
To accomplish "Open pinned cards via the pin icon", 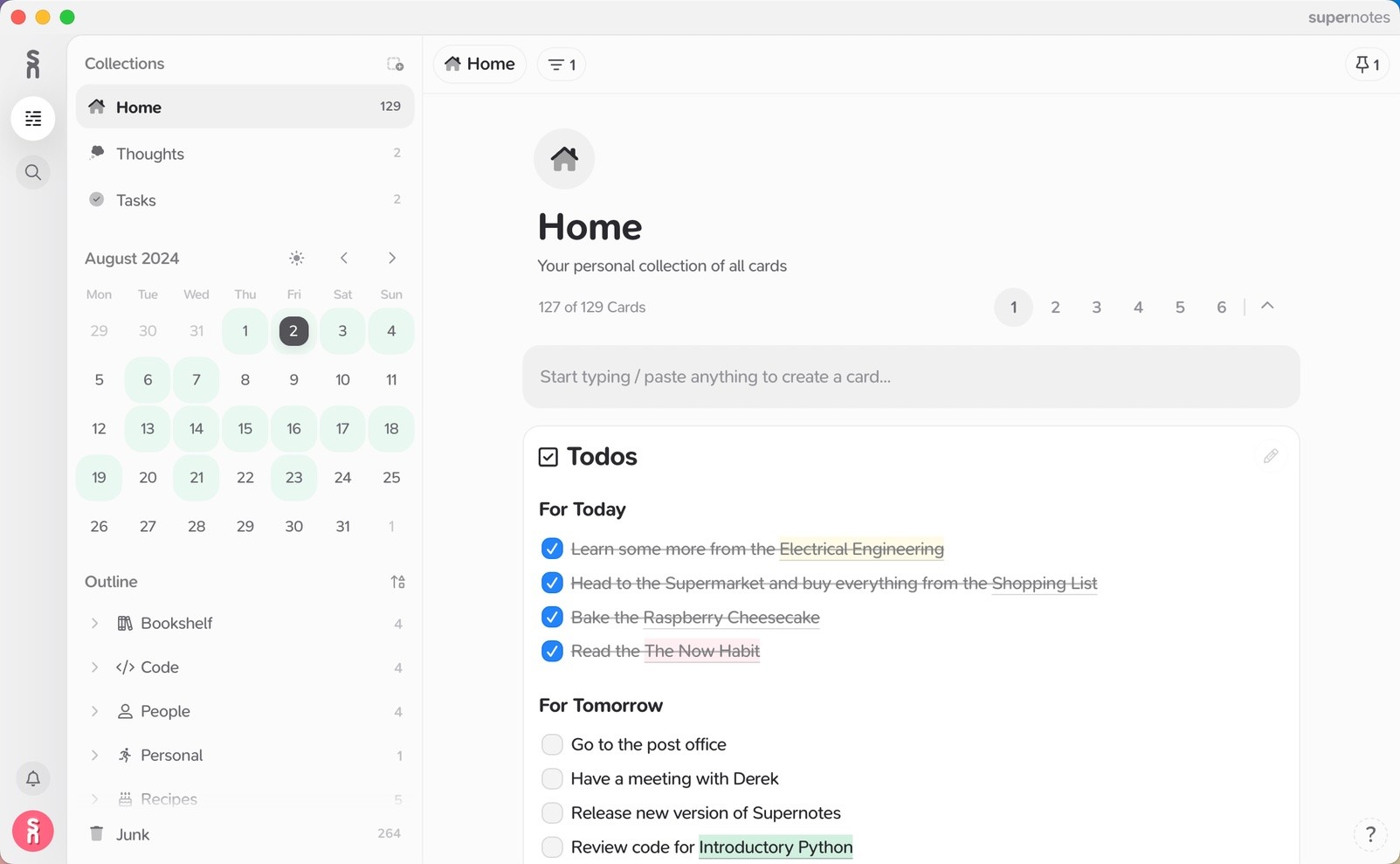I will pyautogui.click(x=1367, y=64).
